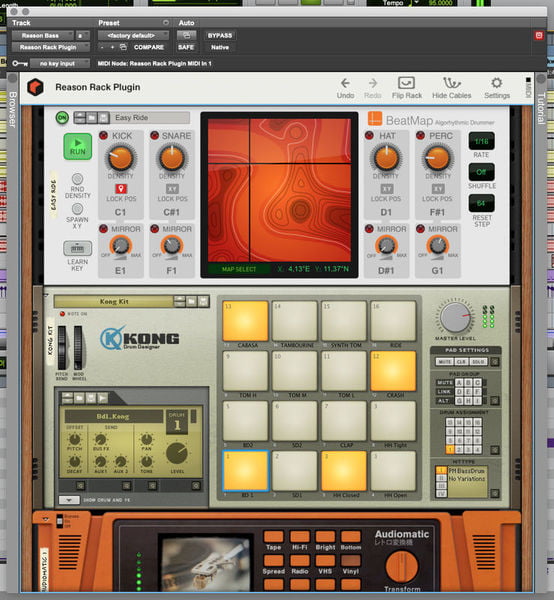Screen dimensions: 554x600
Task: Open the factory default preset dropdown
Action: [x=133, y=36]
